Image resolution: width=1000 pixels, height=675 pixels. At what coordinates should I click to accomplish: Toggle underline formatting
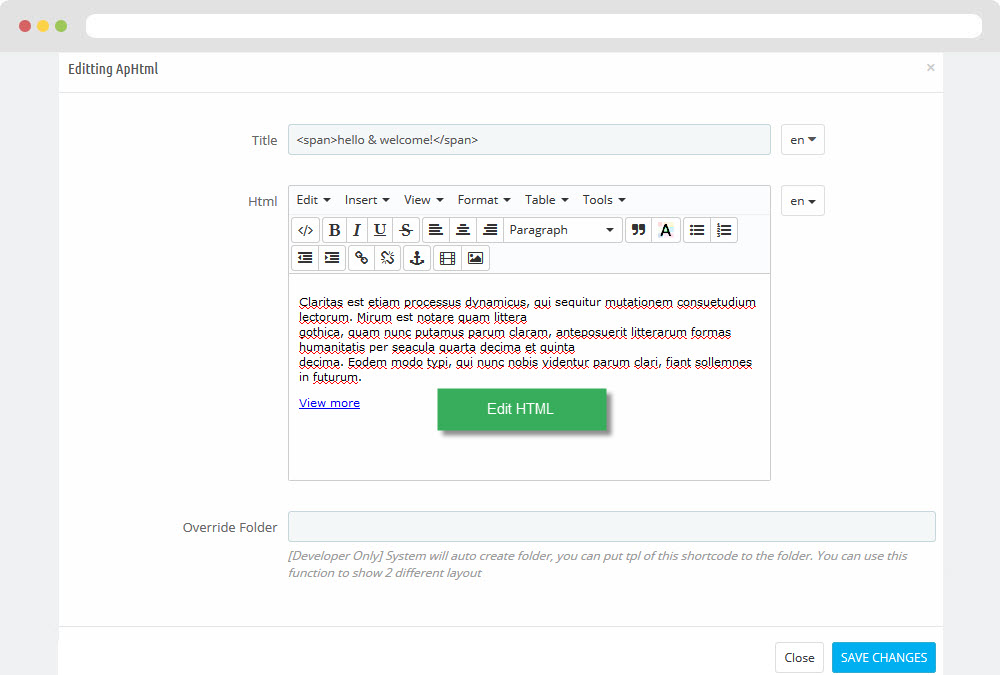point(380,230)
